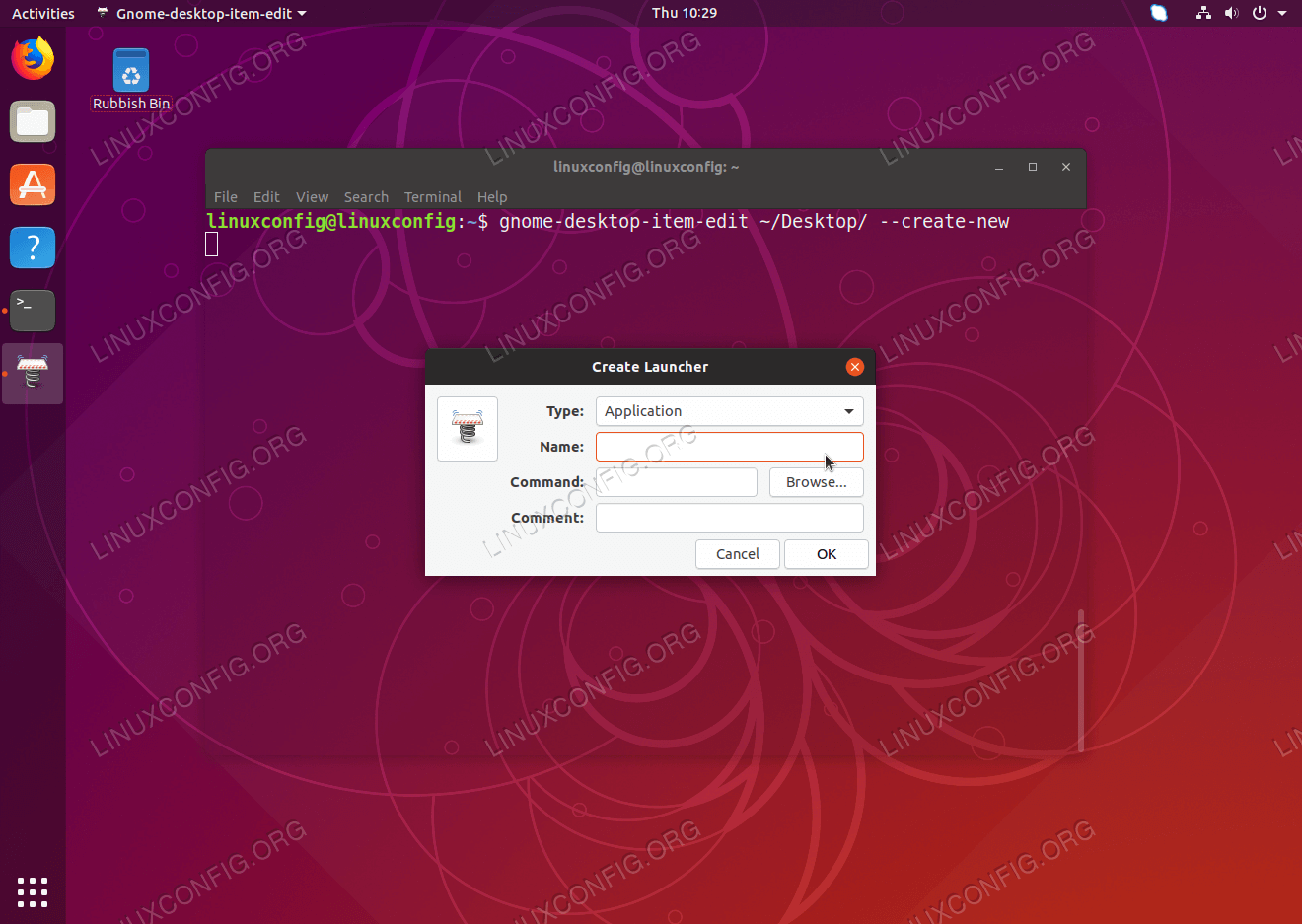Click the power icon in top bar
Viewport: 1302px width, 924px height.
pyautogui.click(x=1260, y=13)
